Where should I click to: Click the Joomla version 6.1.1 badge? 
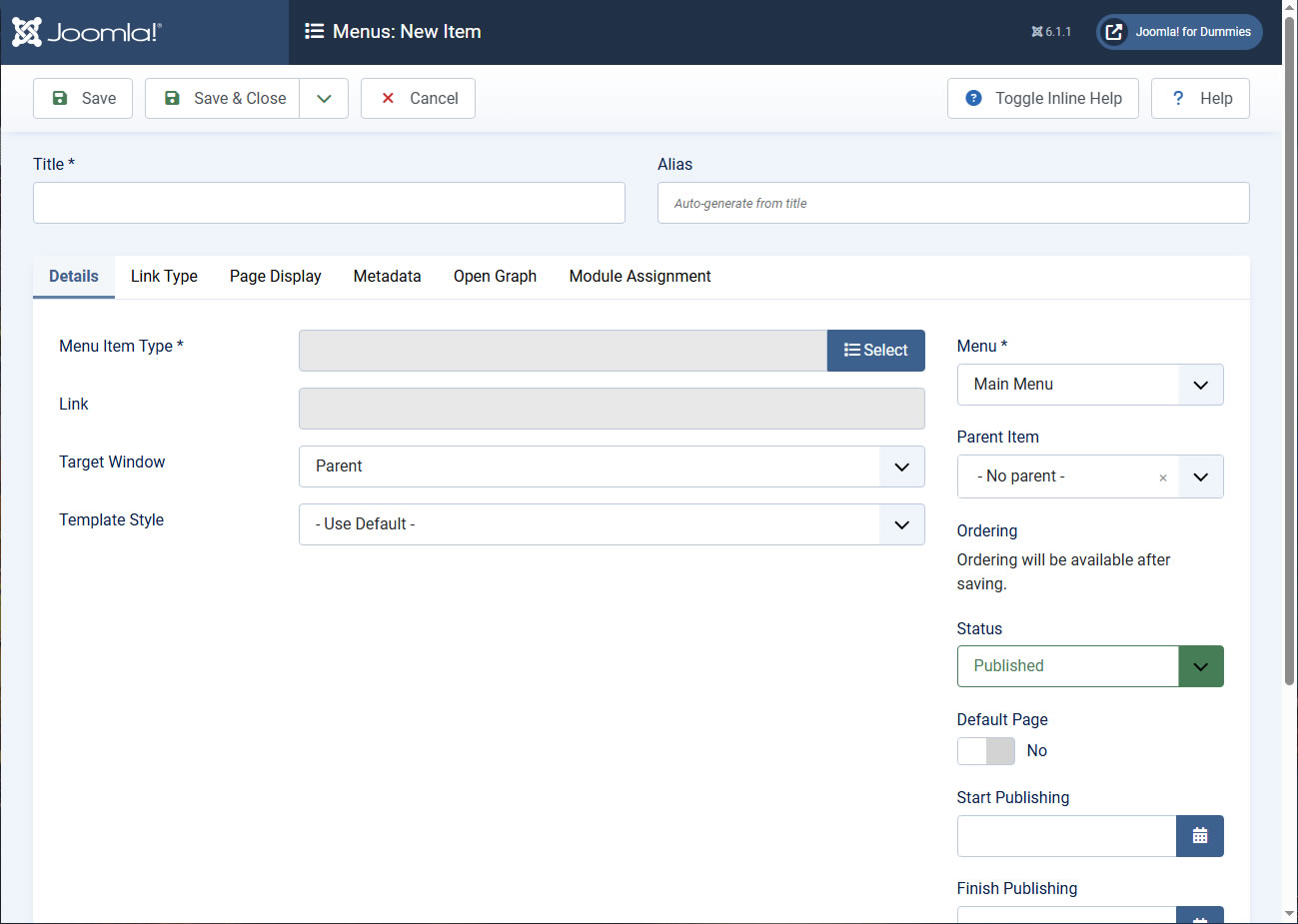[x=1051, y=32]
